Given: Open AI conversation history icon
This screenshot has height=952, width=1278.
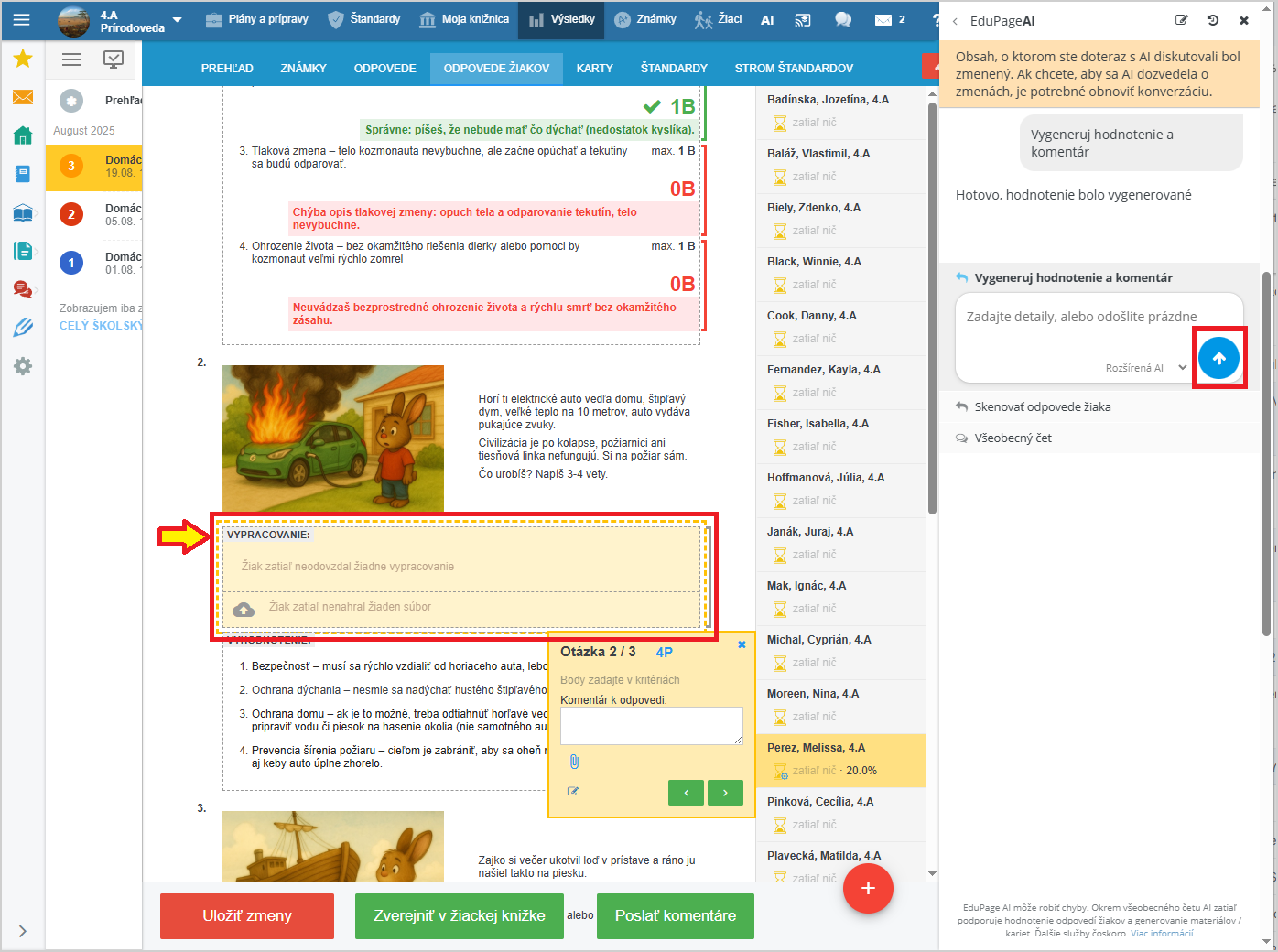Looking at the screenshot, I should pyautogui.click(x=1212, y=20).
